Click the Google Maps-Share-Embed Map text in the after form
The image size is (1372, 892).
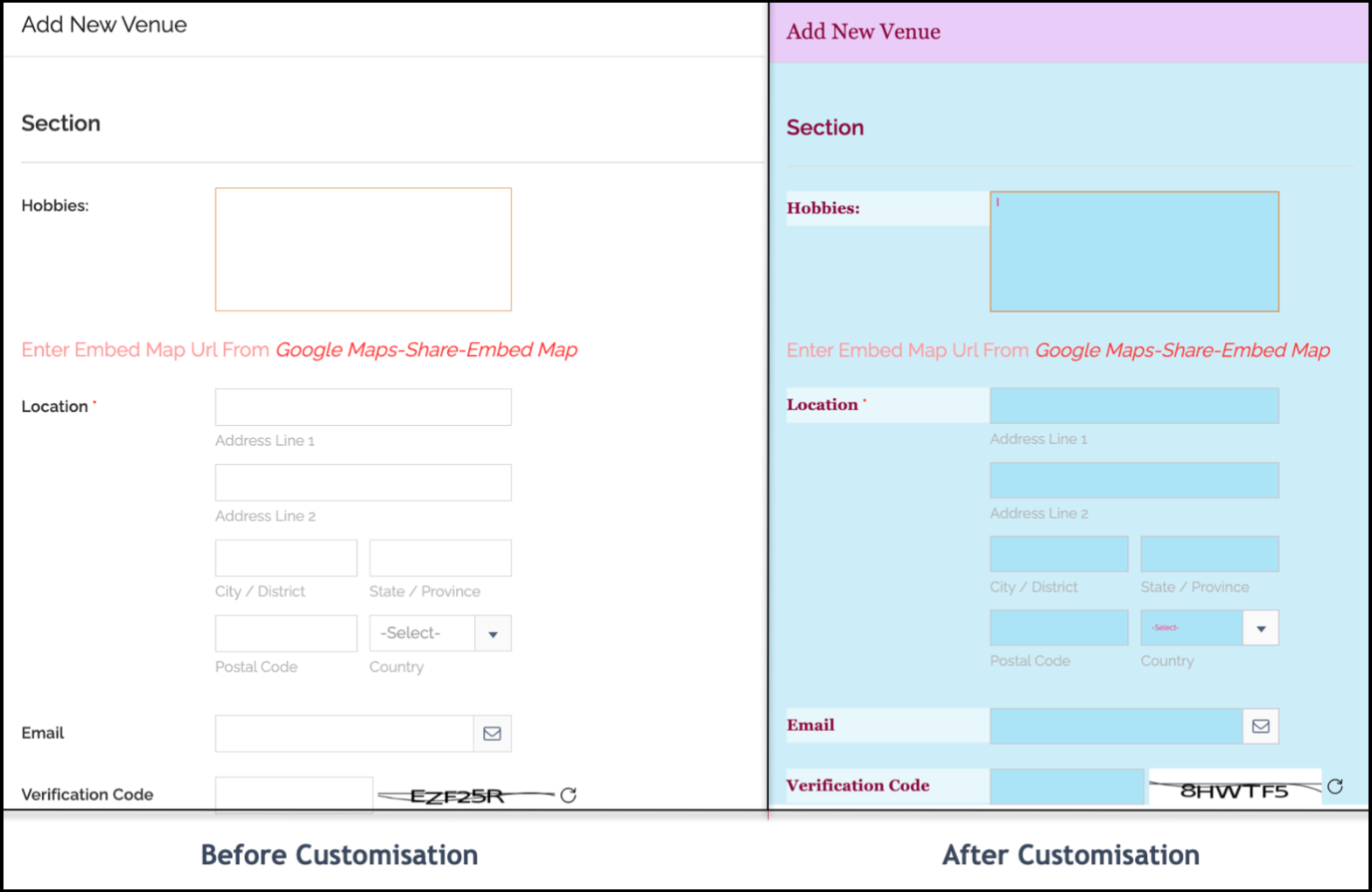tap(1182, 351)
